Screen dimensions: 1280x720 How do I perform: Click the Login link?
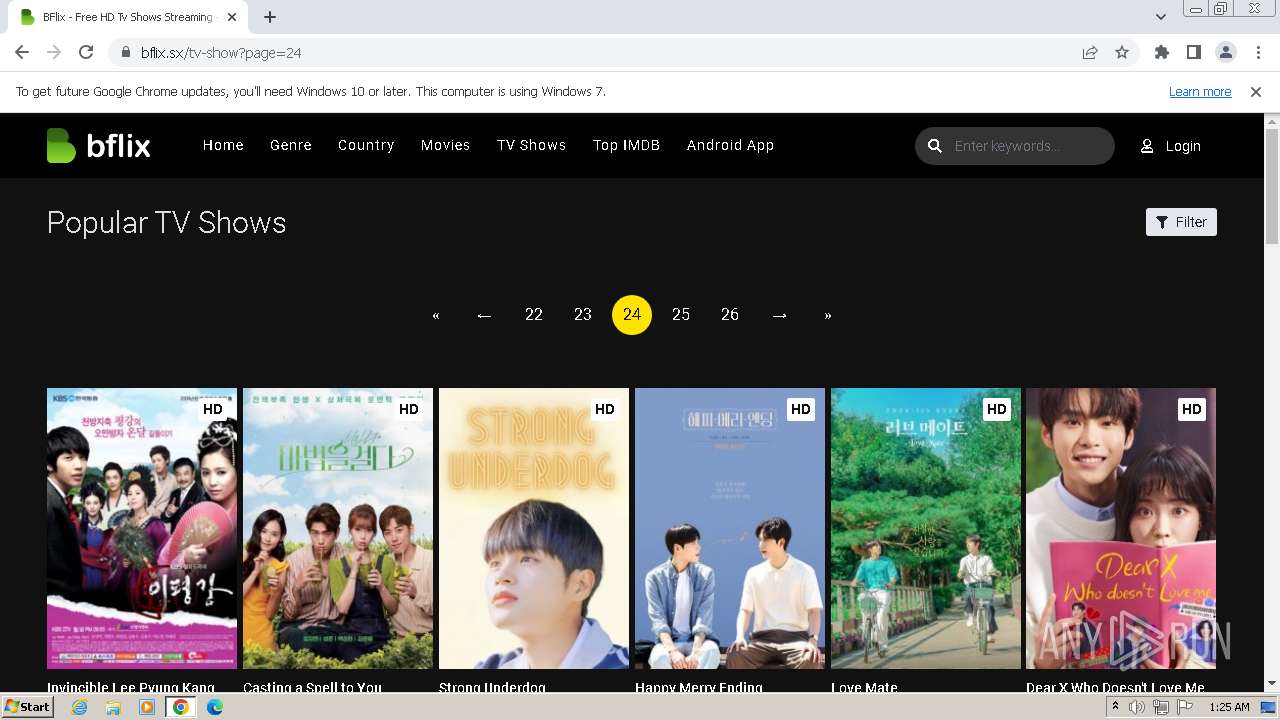click(x=1183, y=146)
